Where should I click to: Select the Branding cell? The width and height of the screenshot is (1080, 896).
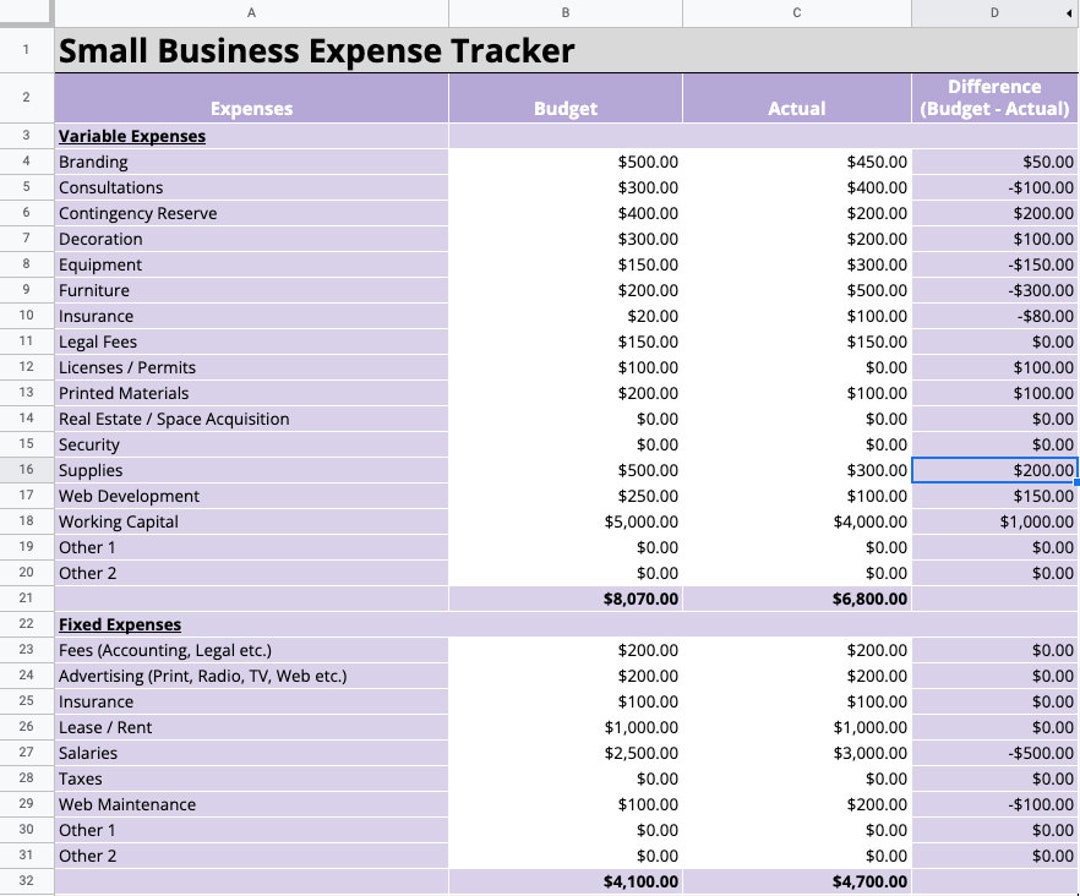point(251,162)
